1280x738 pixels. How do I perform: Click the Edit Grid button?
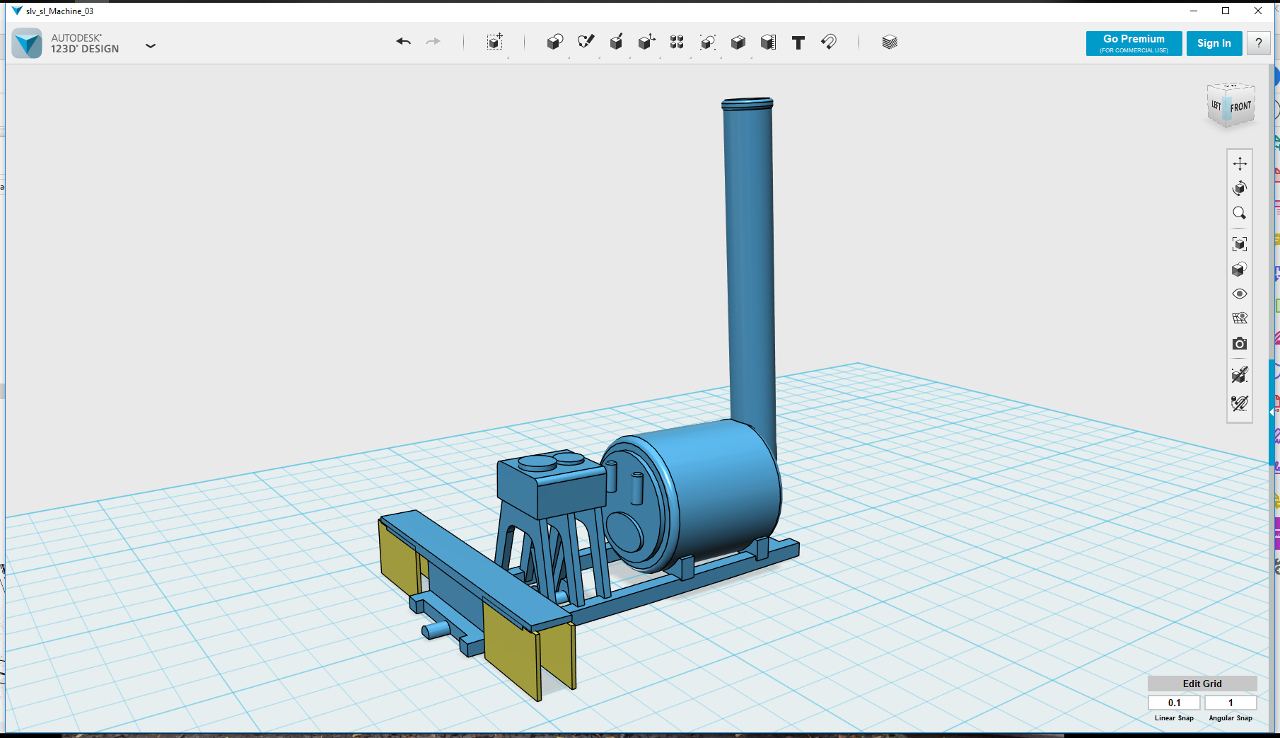[1202, 684]
